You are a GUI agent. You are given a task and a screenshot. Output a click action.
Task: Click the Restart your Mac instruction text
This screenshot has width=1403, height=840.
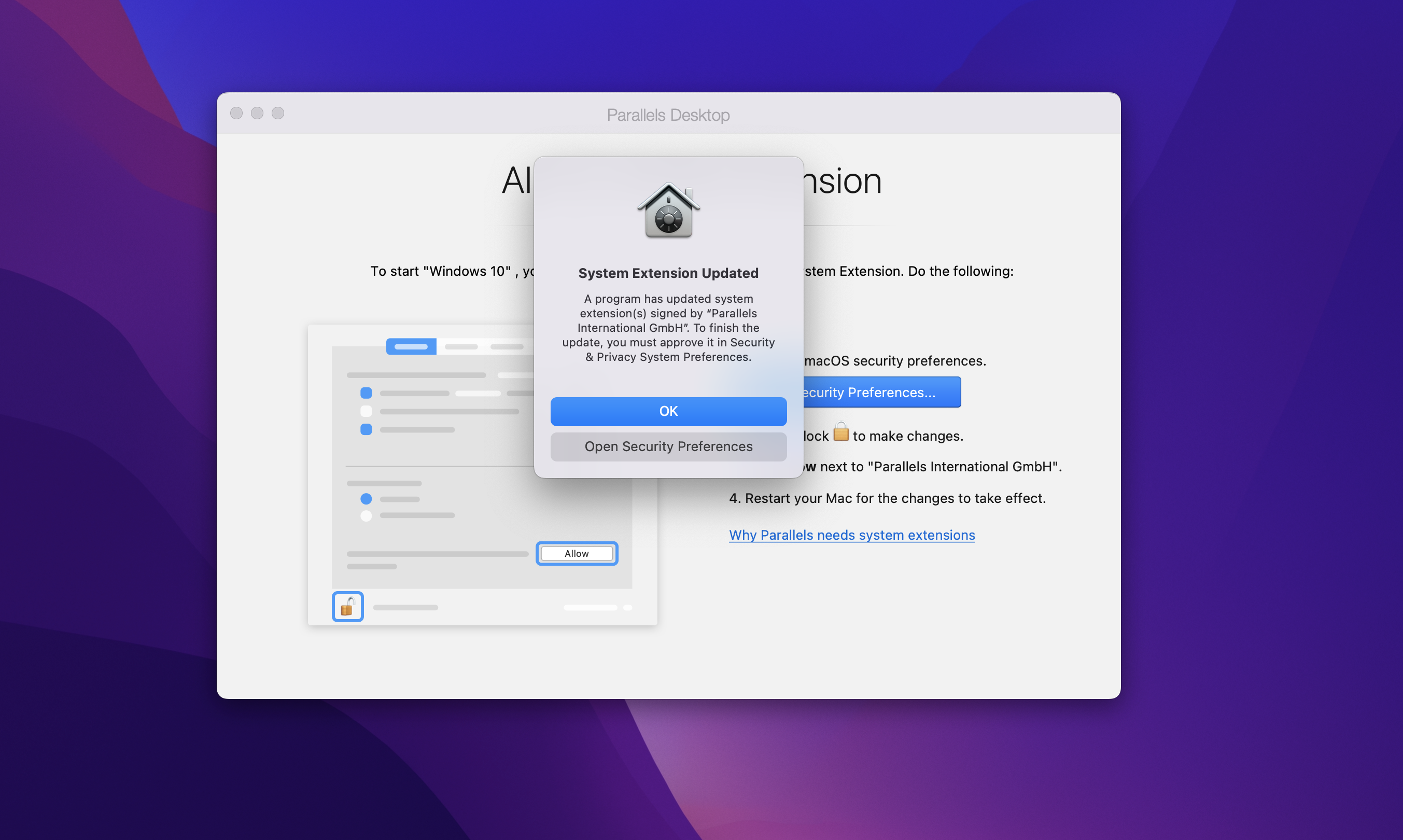click(x=888, y=498)
